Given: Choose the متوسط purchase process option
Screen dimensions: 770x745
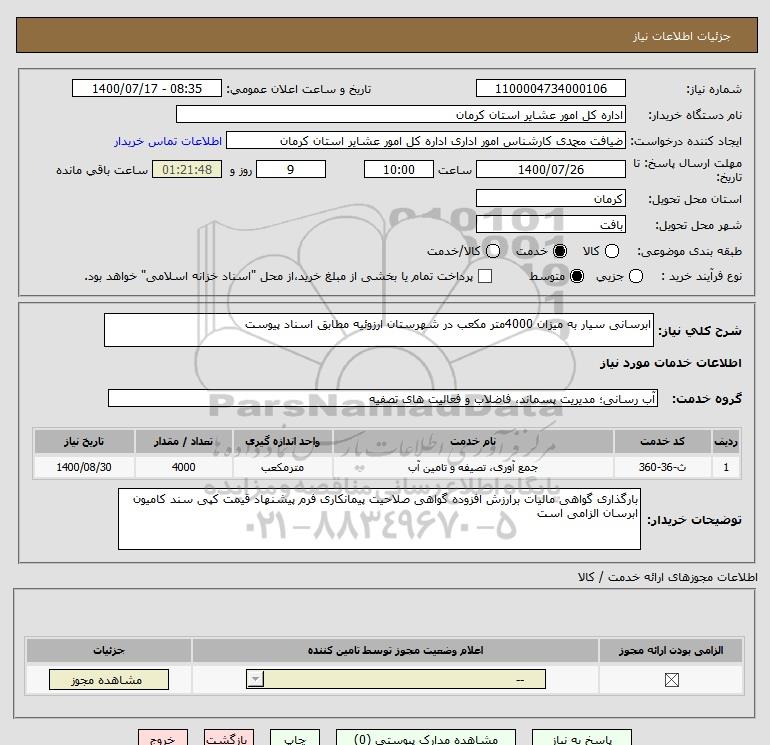Looking at the screenshot, I should pyautogui.click(x=577, y=276).
